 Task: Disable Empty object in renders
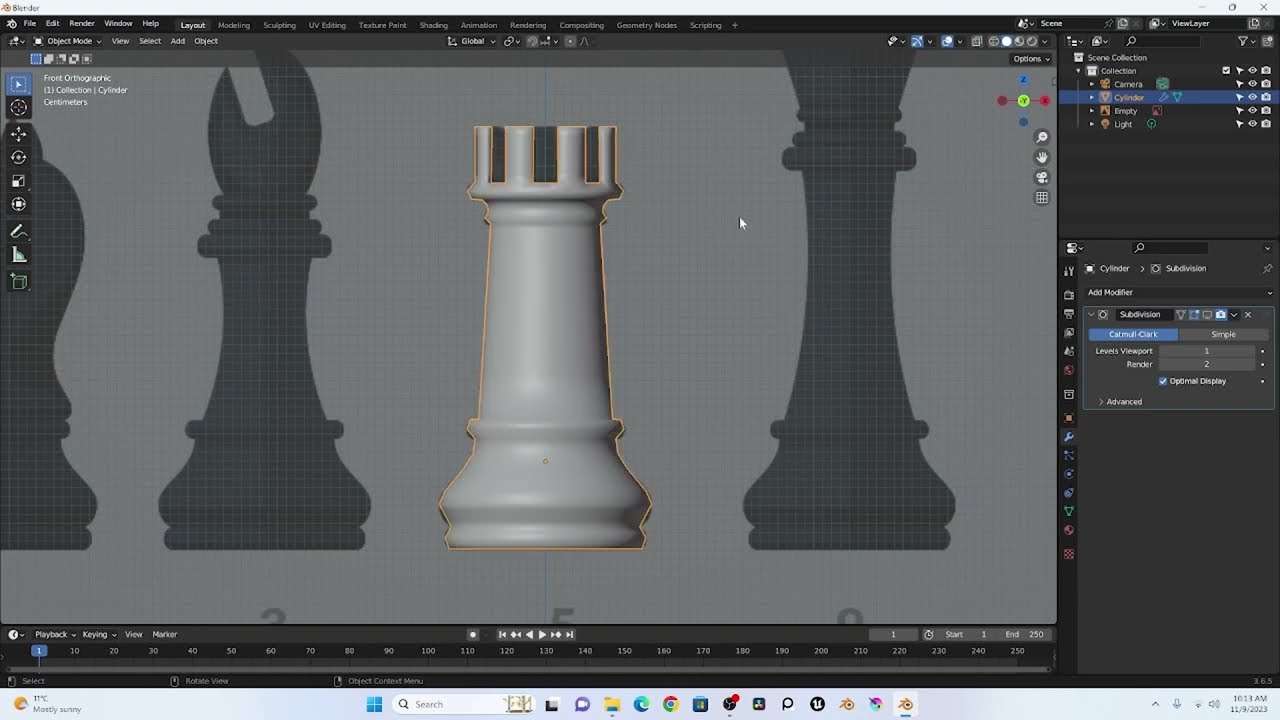[1265, 111]
